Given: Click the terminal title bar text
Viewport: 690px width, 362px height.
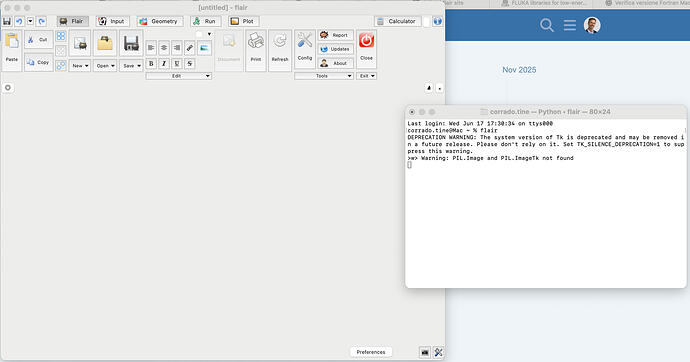Looking at the screenshot, I should tap(550, 112).
